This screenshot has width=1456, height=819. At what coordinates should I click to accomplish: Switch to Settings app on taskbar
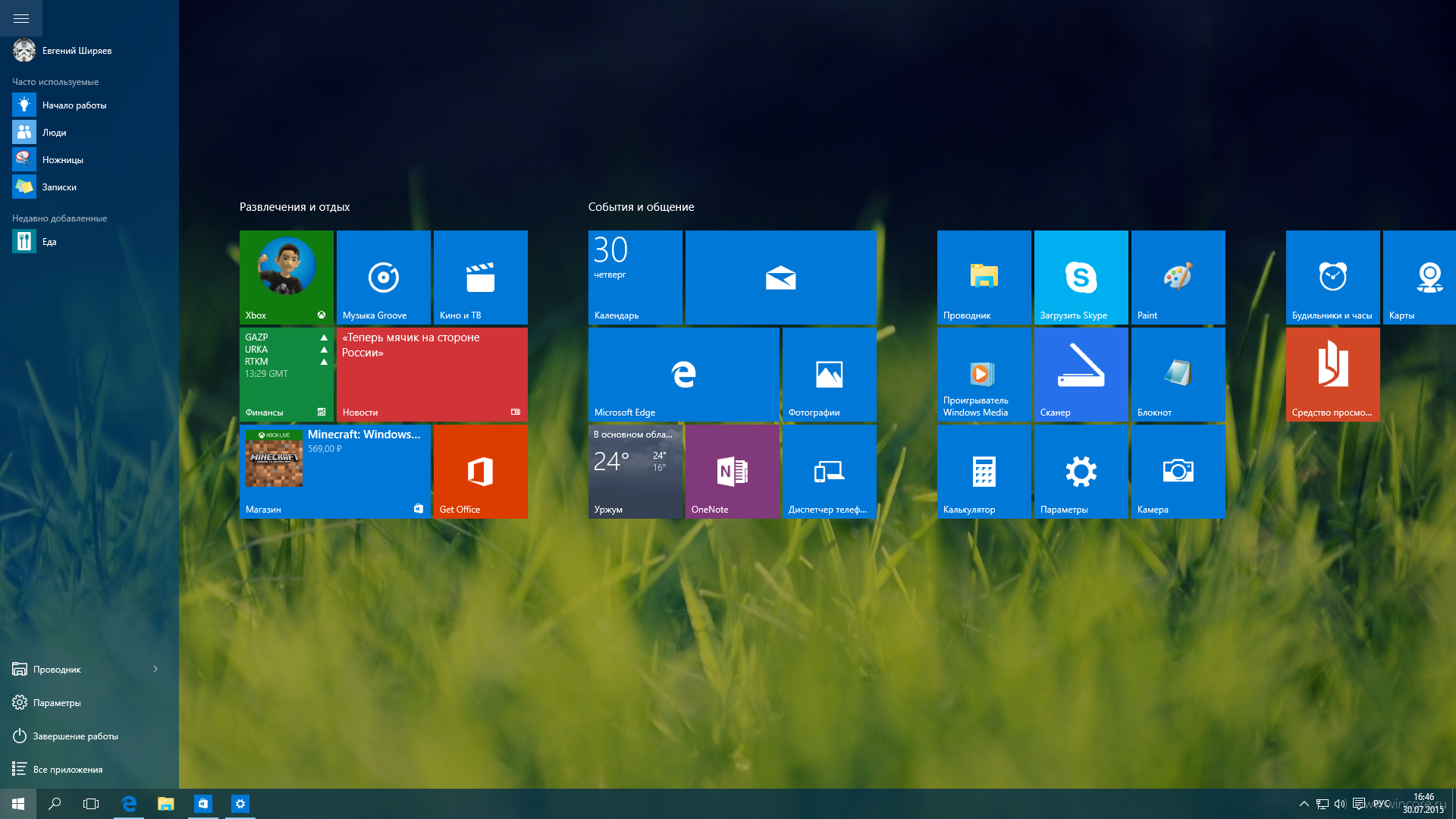click(x=240, y=804)
